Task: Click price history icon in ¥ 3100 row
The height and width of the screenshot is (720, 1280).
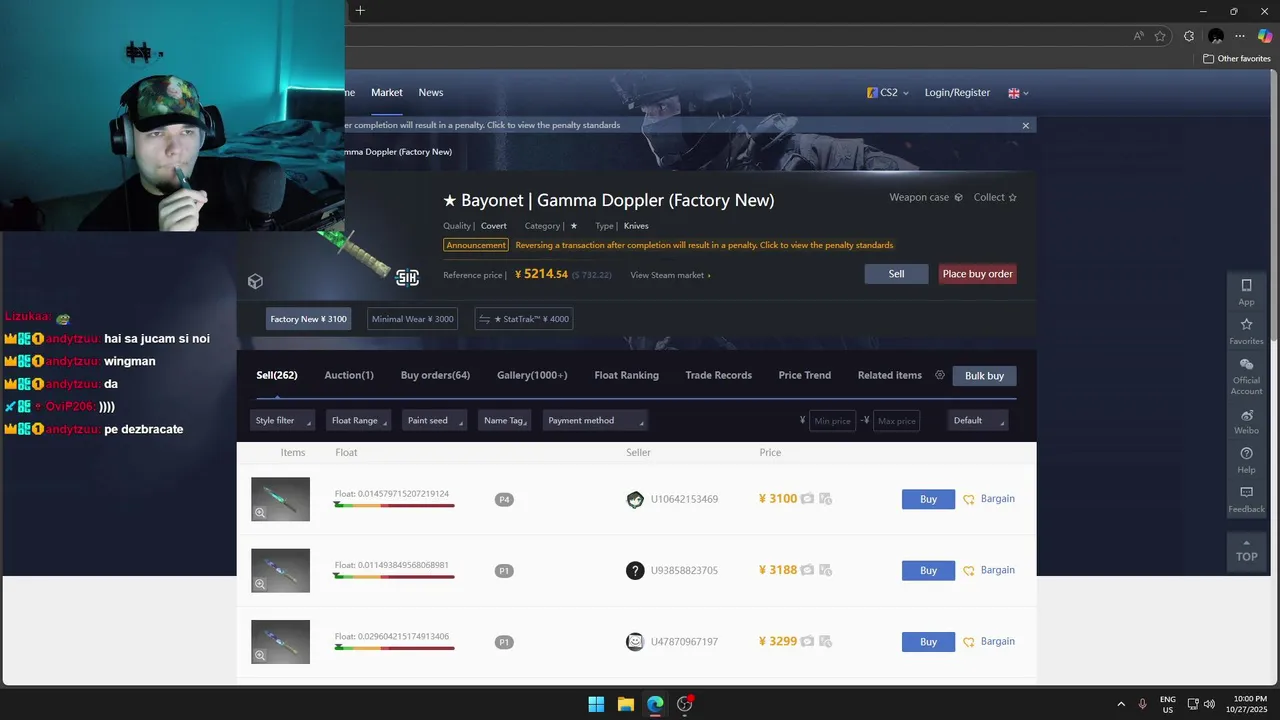Action: (x=826, y=499)
